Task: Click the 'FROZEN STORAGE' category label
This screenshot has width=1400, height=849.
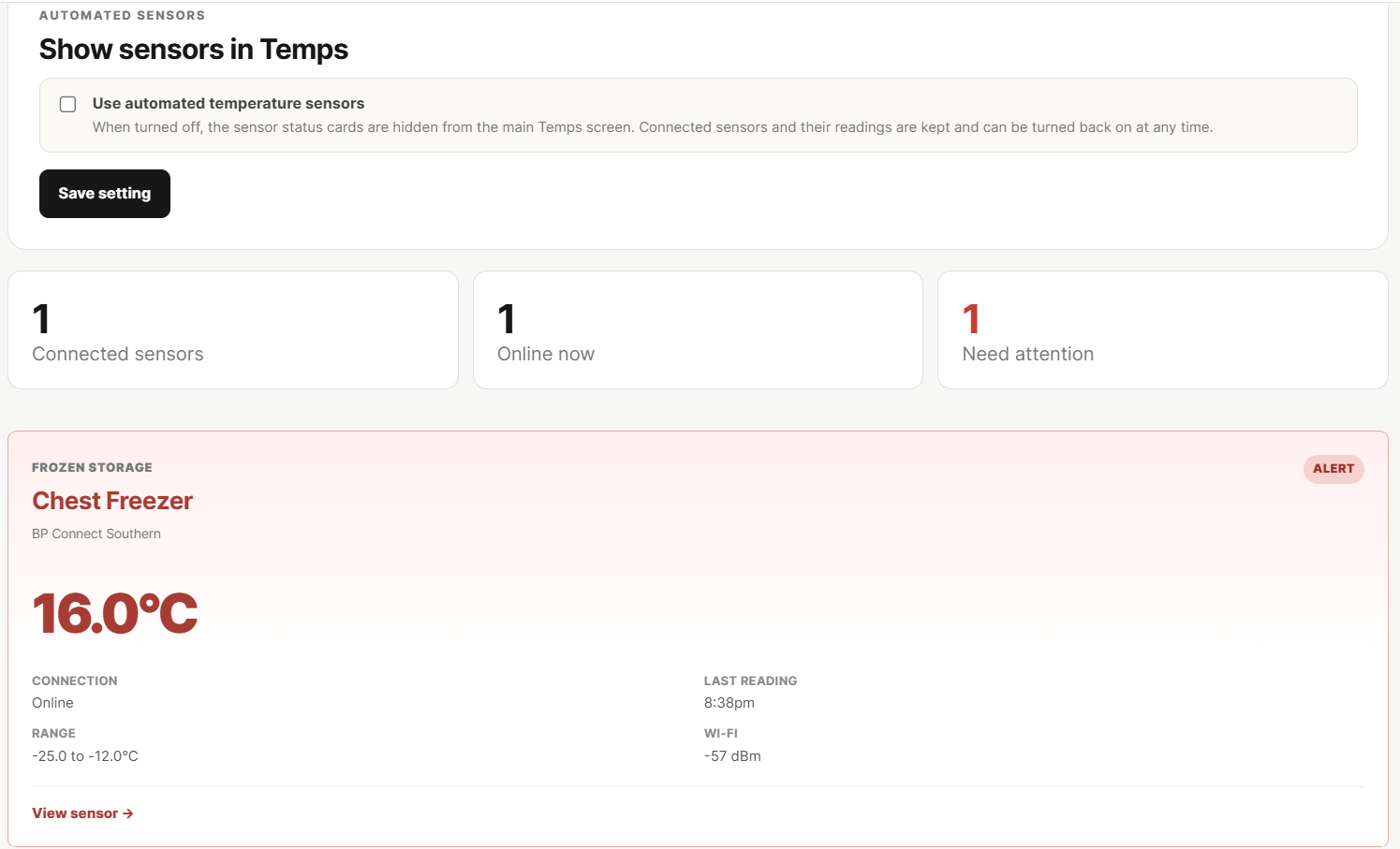Action: pos(92,467)
